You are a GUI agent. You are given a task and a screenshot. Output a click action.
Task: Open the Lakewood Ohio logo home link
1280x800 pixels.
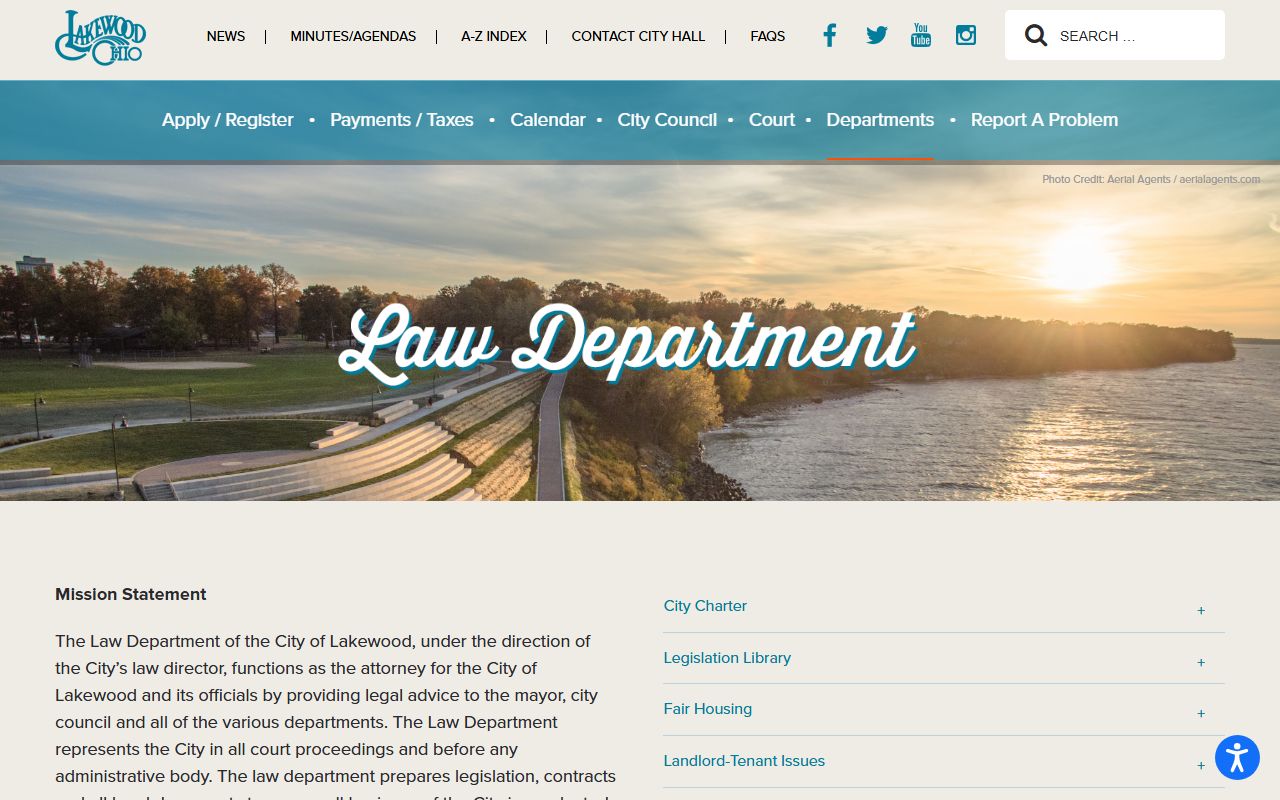[101, 38]
